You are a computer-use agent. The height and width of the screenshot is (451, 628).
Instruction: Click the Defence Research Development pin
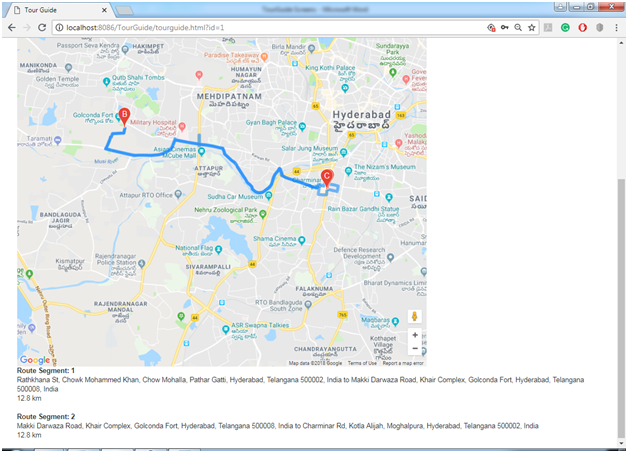click(x=390, y=258)
